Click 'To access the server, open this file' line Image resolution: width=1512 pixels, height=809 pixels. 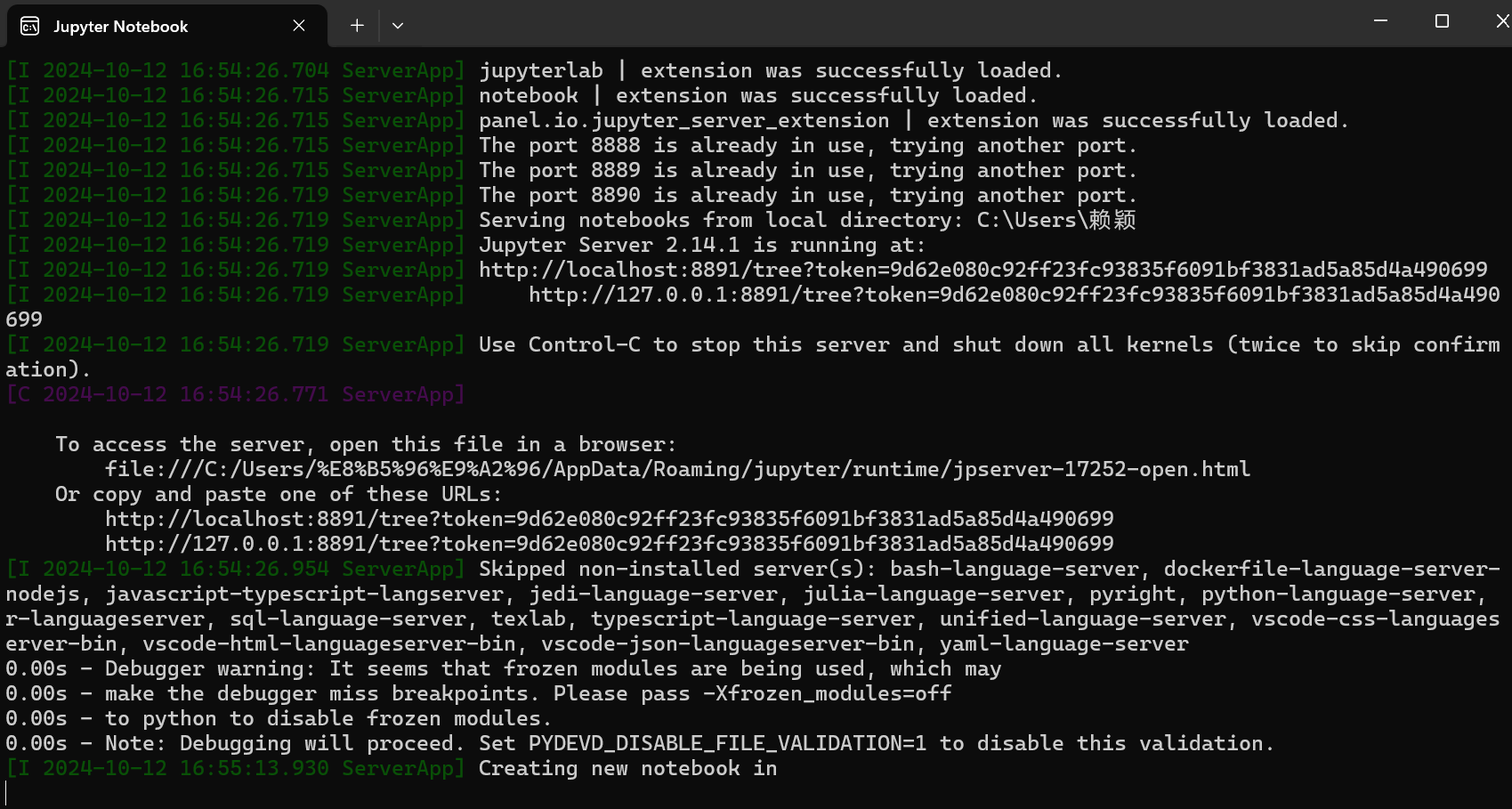point(366,444)
